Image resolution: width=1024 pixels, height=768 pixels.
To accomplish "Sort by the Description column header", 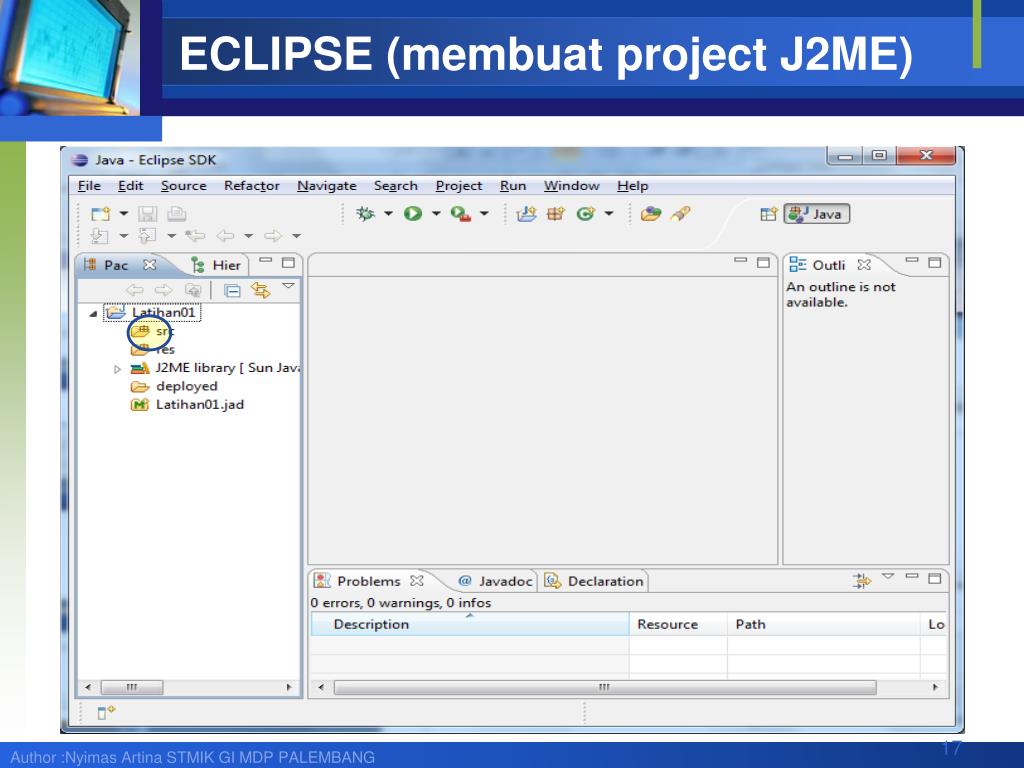I will pos(470,624).
